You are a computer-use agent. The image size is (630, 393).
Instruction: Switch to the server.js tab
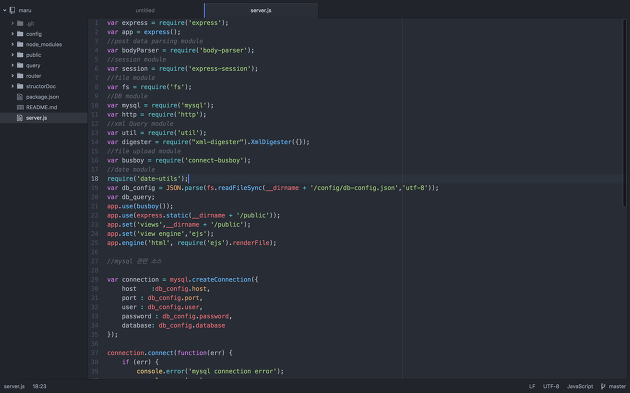(261, 10)
